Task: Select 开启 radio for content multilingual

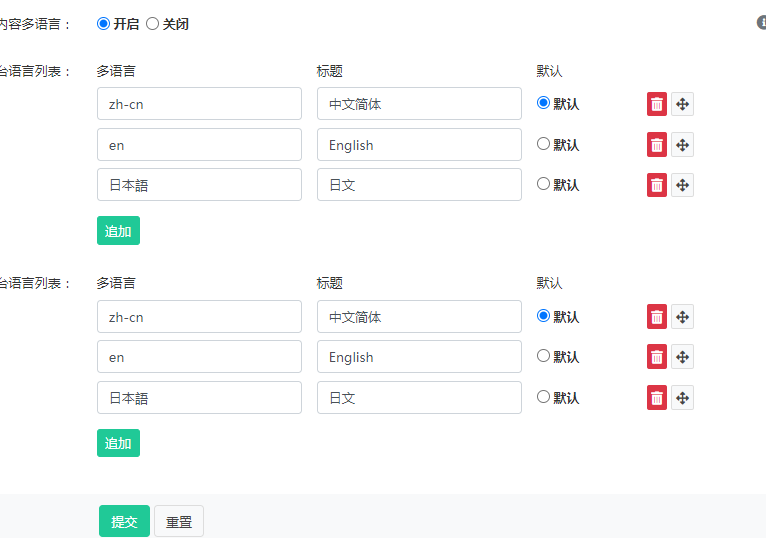Action: (x=104, y=23)
